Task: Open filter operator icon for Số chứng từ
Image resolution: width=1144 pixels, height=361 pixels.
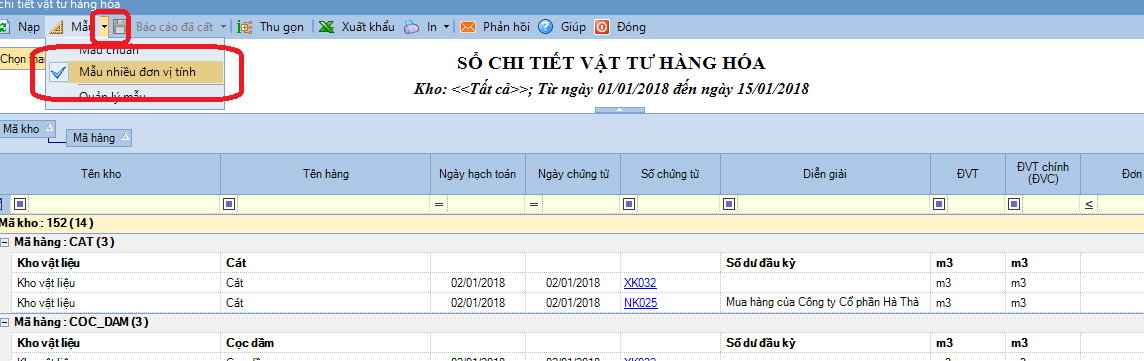Action: [x=629, y=203]
